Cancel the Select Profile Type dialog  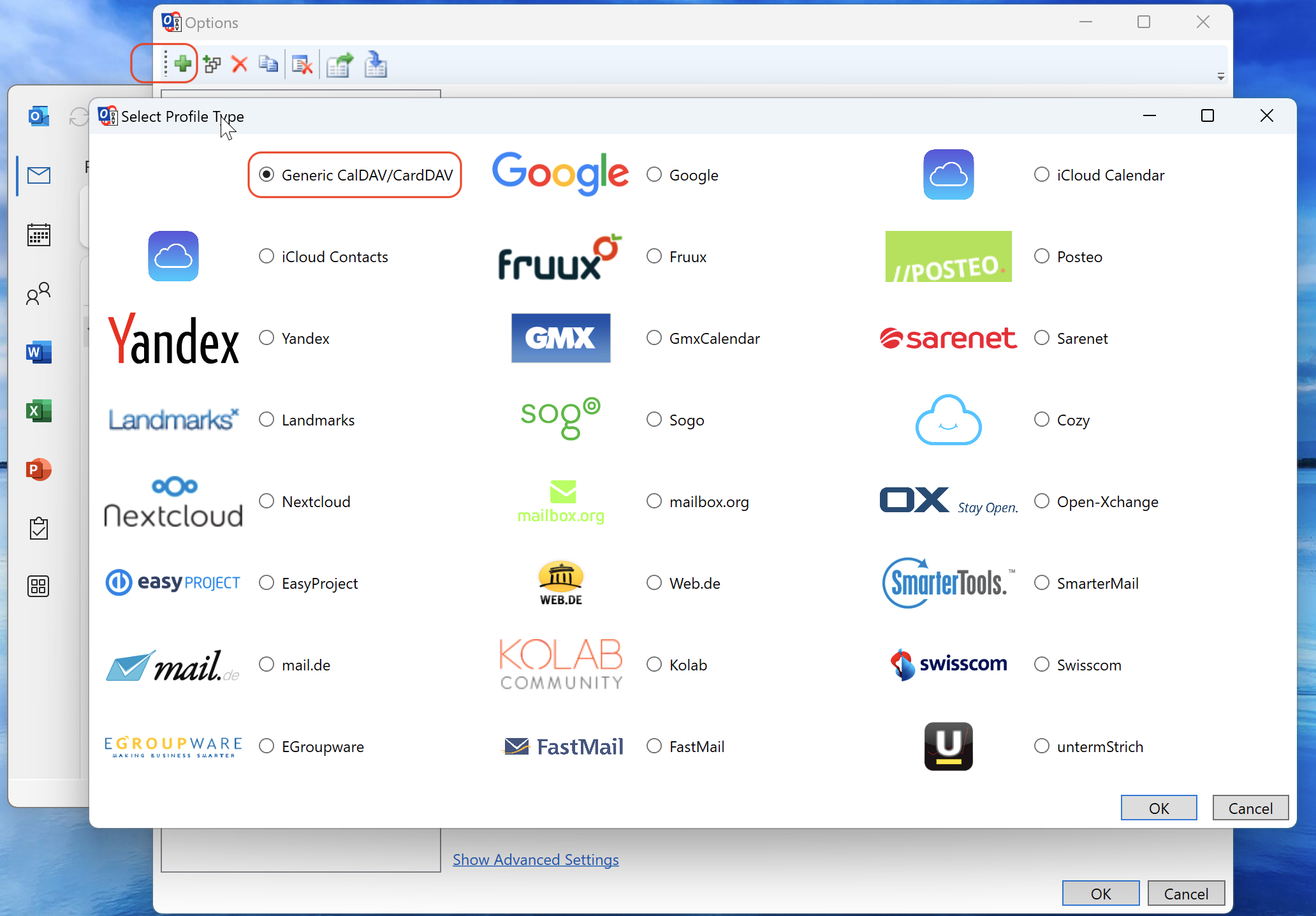click(x=1250, y=808)
